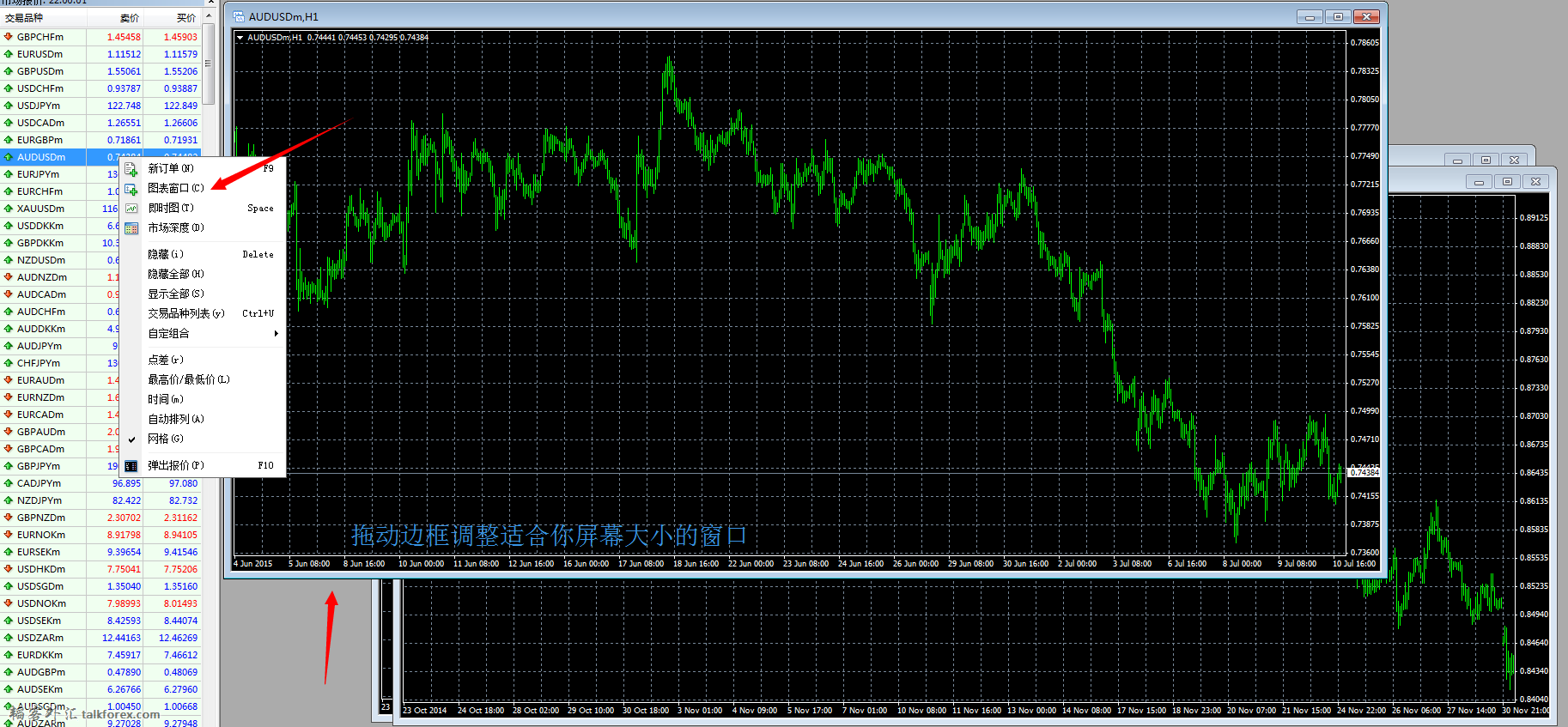
Task: Toggle the 最高价/最低价 column option
Action: 203,379
